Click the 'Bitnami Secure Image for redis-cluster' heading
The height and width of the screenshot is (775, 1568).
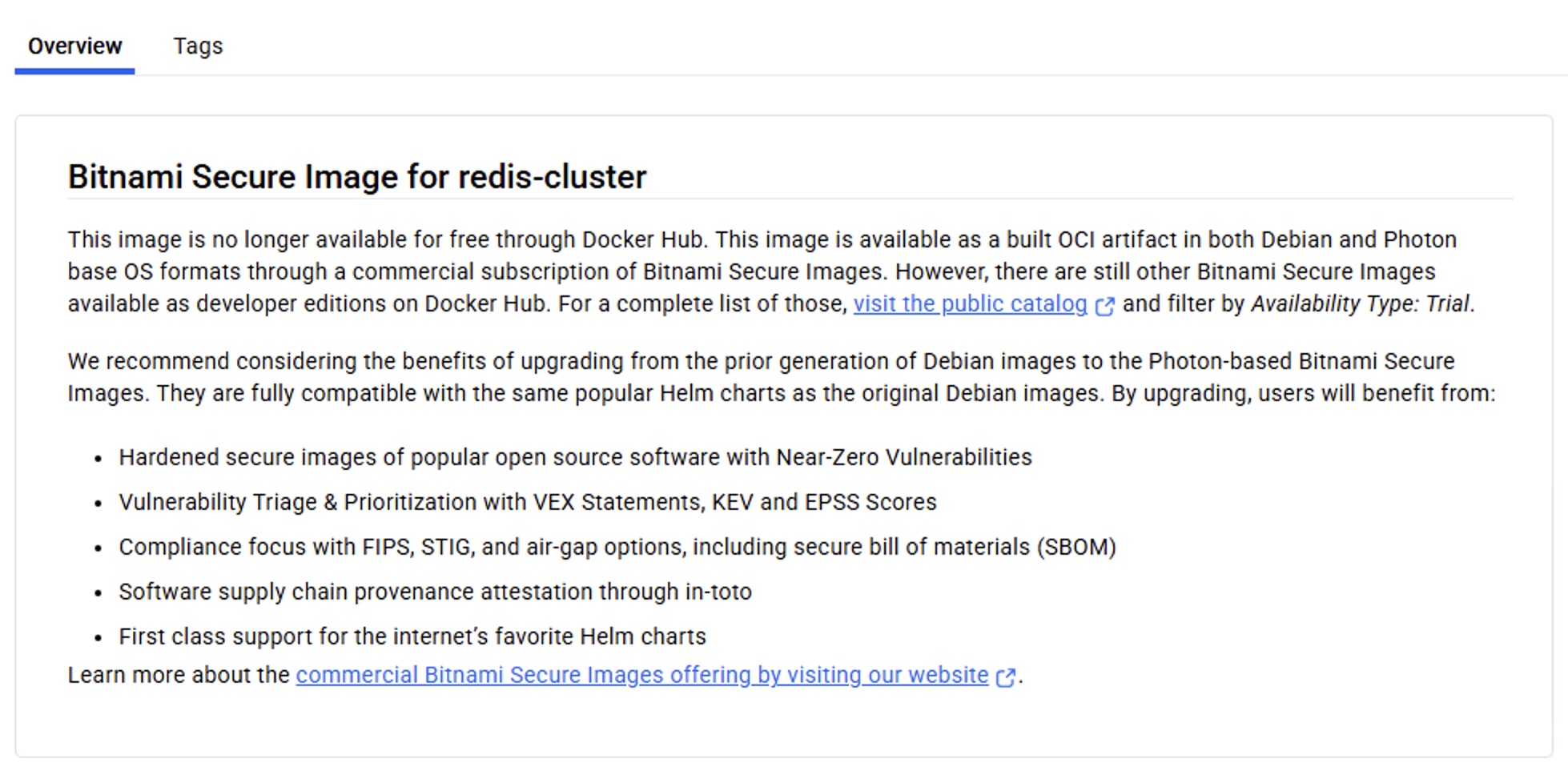pos(356,177)
